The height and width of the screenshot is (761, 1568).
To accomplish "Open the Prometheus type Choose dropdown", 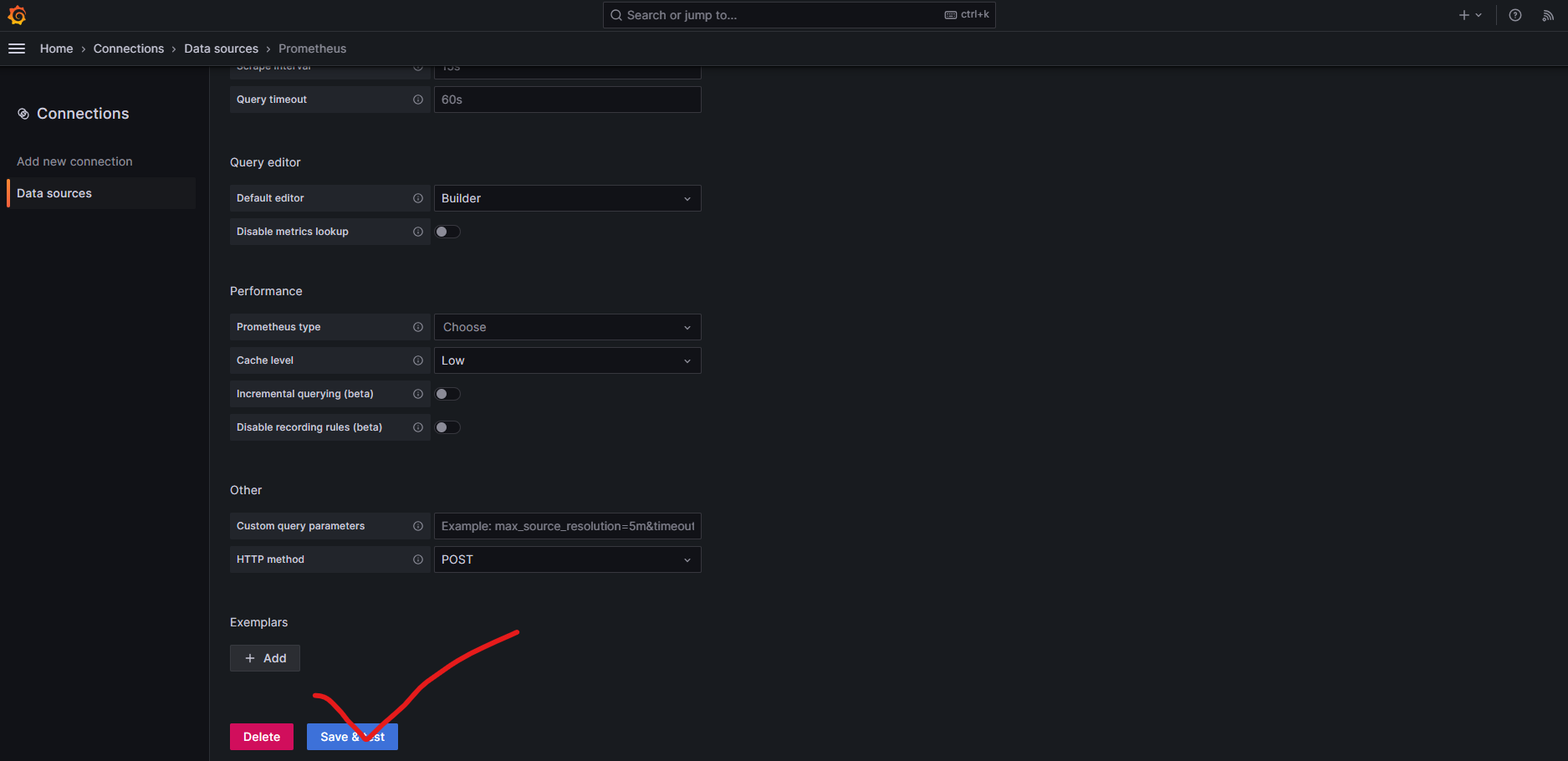I will [x=568, y=327].
